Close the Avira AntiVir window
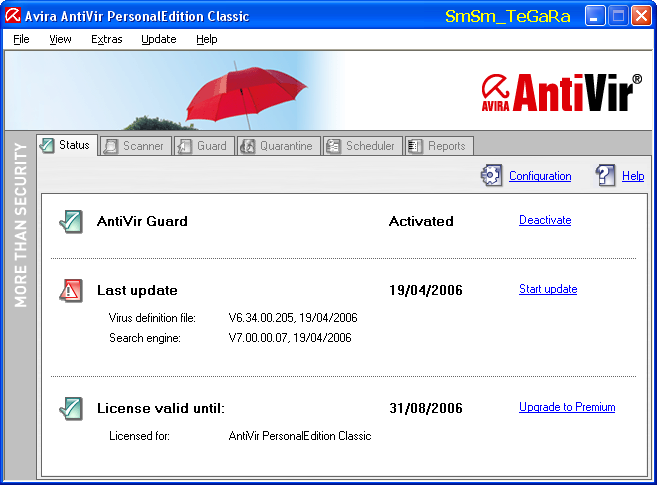Viewport: 657px width, 485px height. click(x=641, y=16)
